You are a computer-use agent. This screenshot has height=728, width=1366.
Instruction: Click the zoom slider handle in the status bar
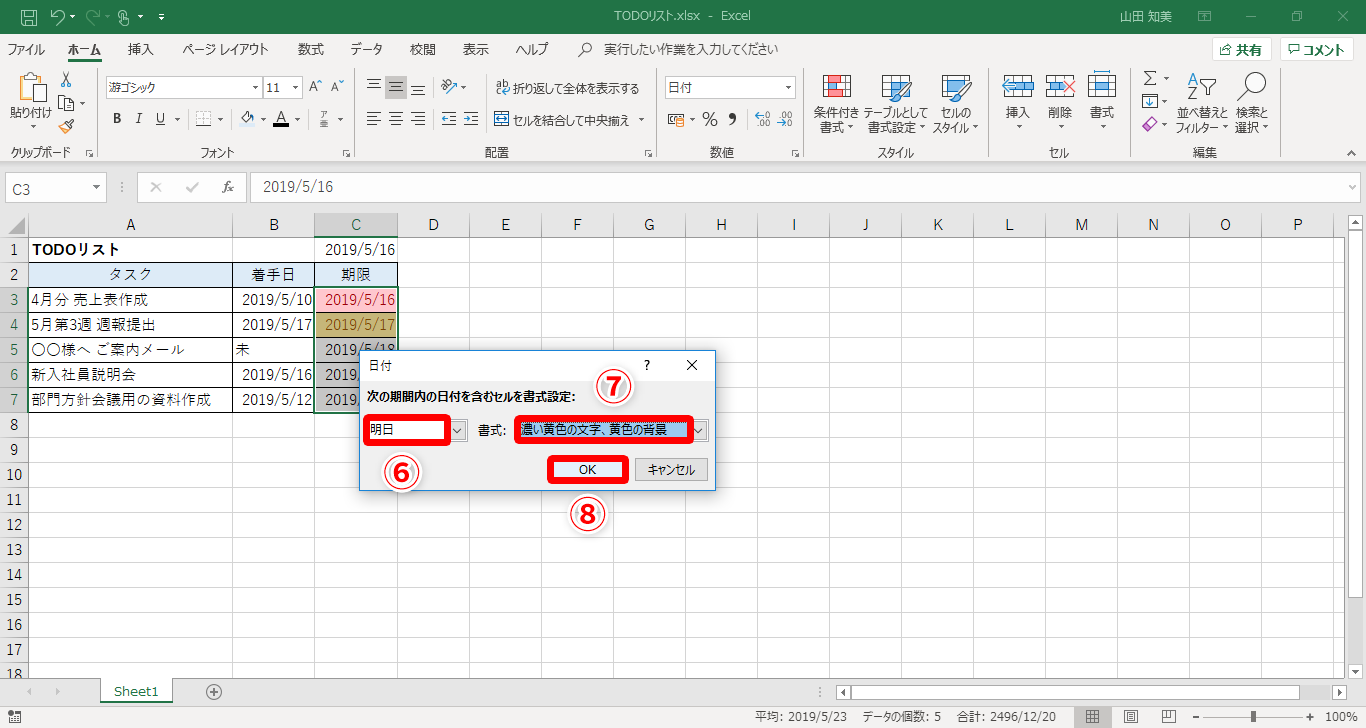1253,716
